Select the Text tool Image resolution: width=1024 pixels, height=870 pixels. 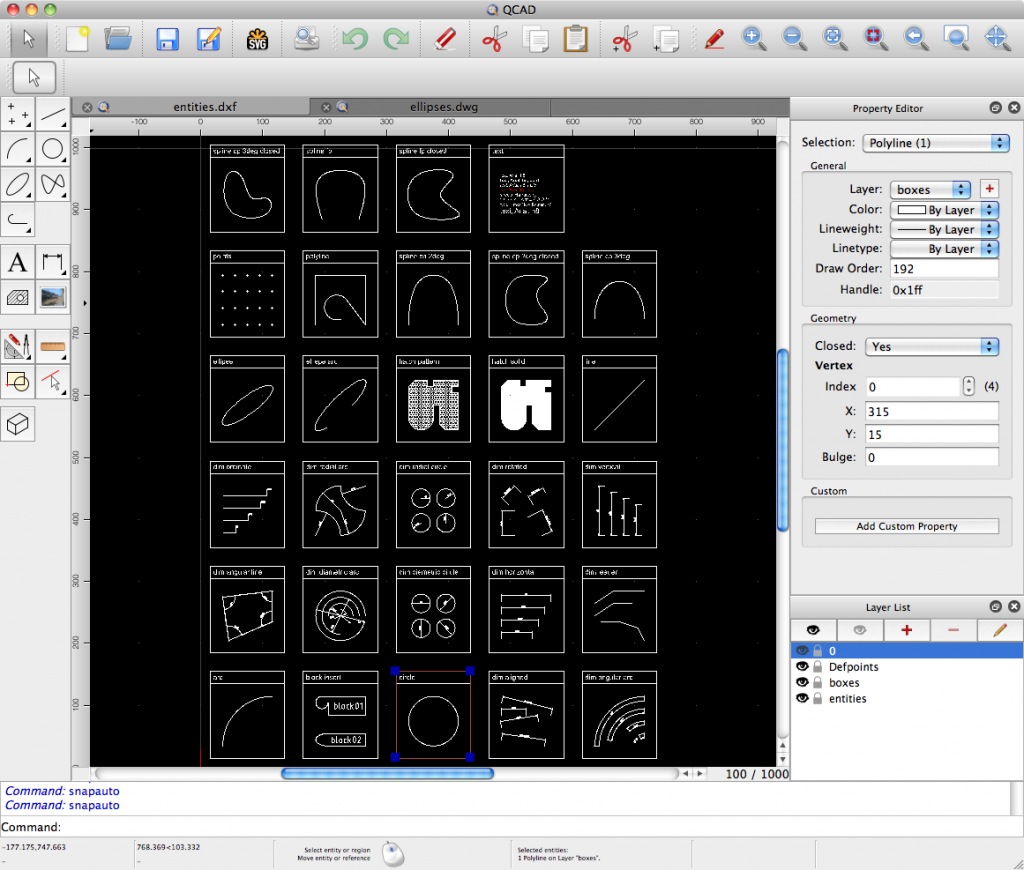click(17, 262)
